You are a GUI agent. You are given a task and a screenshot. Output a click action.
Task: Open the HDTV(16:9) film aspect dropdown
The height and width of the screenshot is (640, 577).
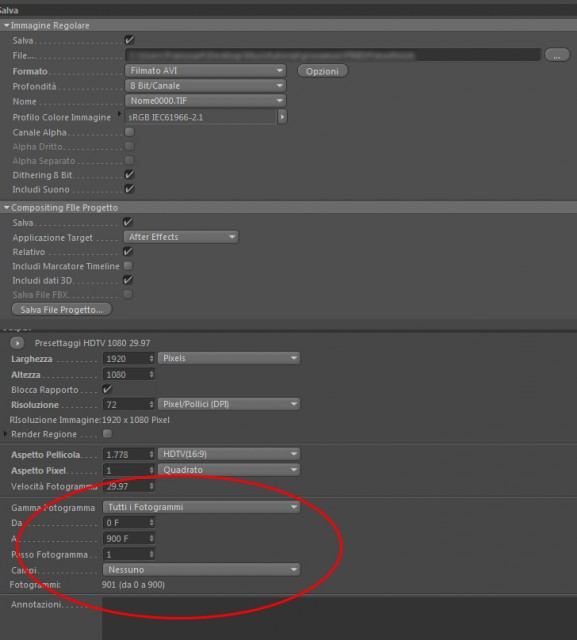(229, 454)
